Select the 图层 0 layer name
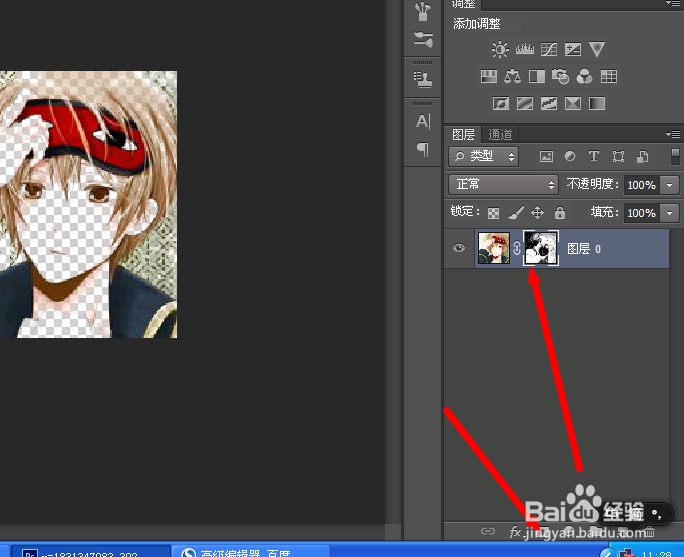This screenshot has height=557, width=684. tap(584, 249)
